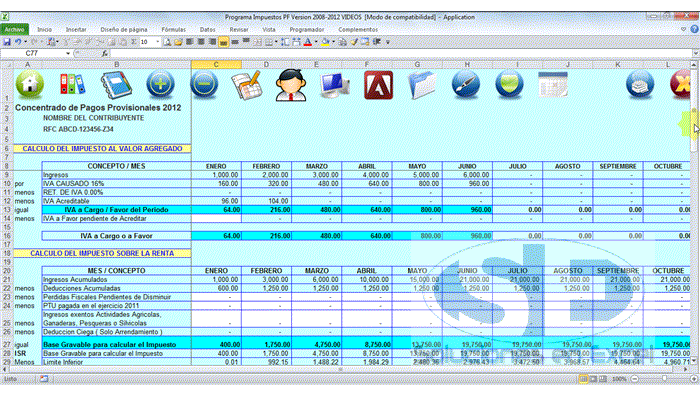Open the Inicio ribbon tab
This screenshot has height=394, width=700.
[x=44, y=29]
